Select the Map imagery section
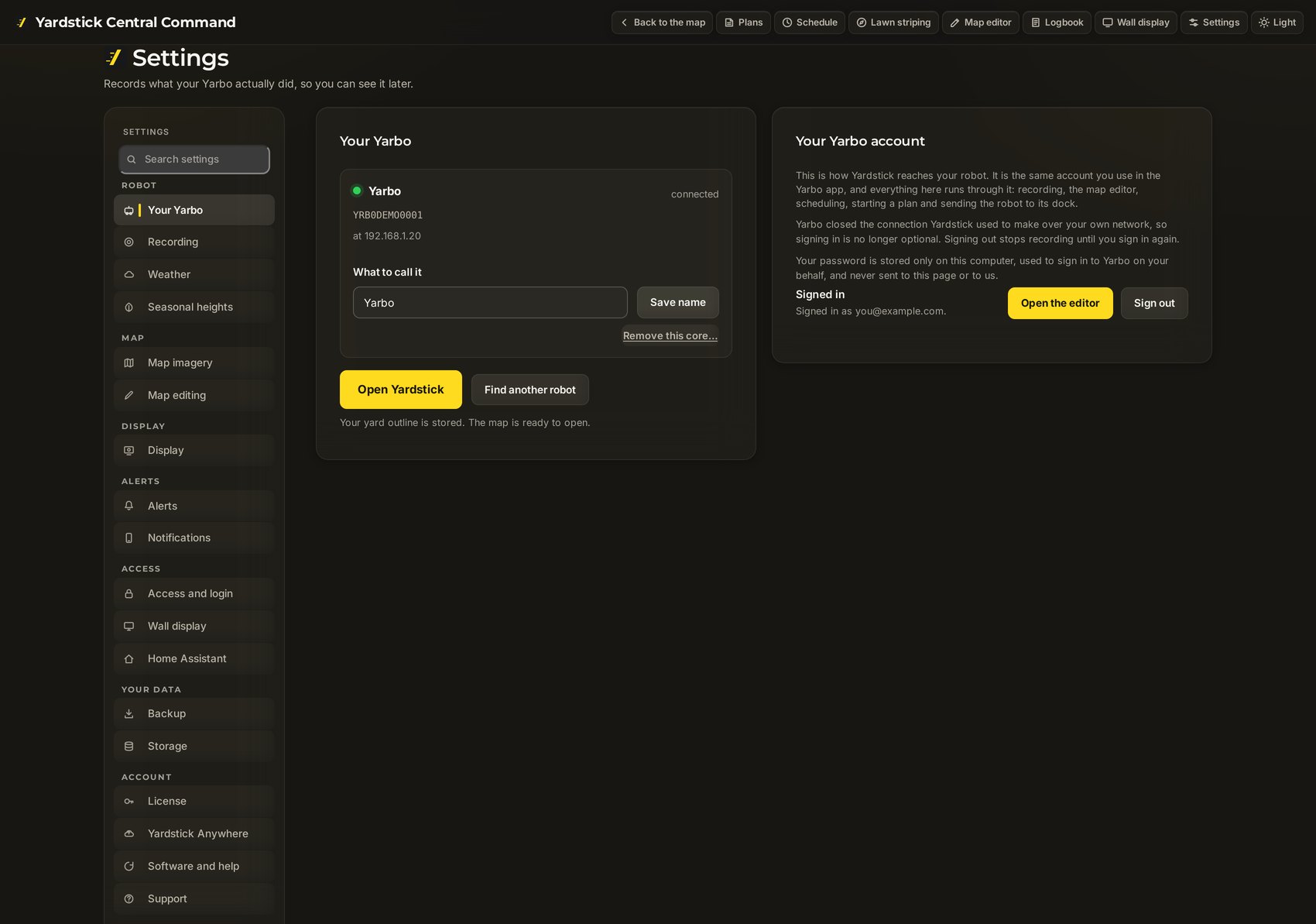The width and height of the screenshot is (1316, 924). point(194,363)
